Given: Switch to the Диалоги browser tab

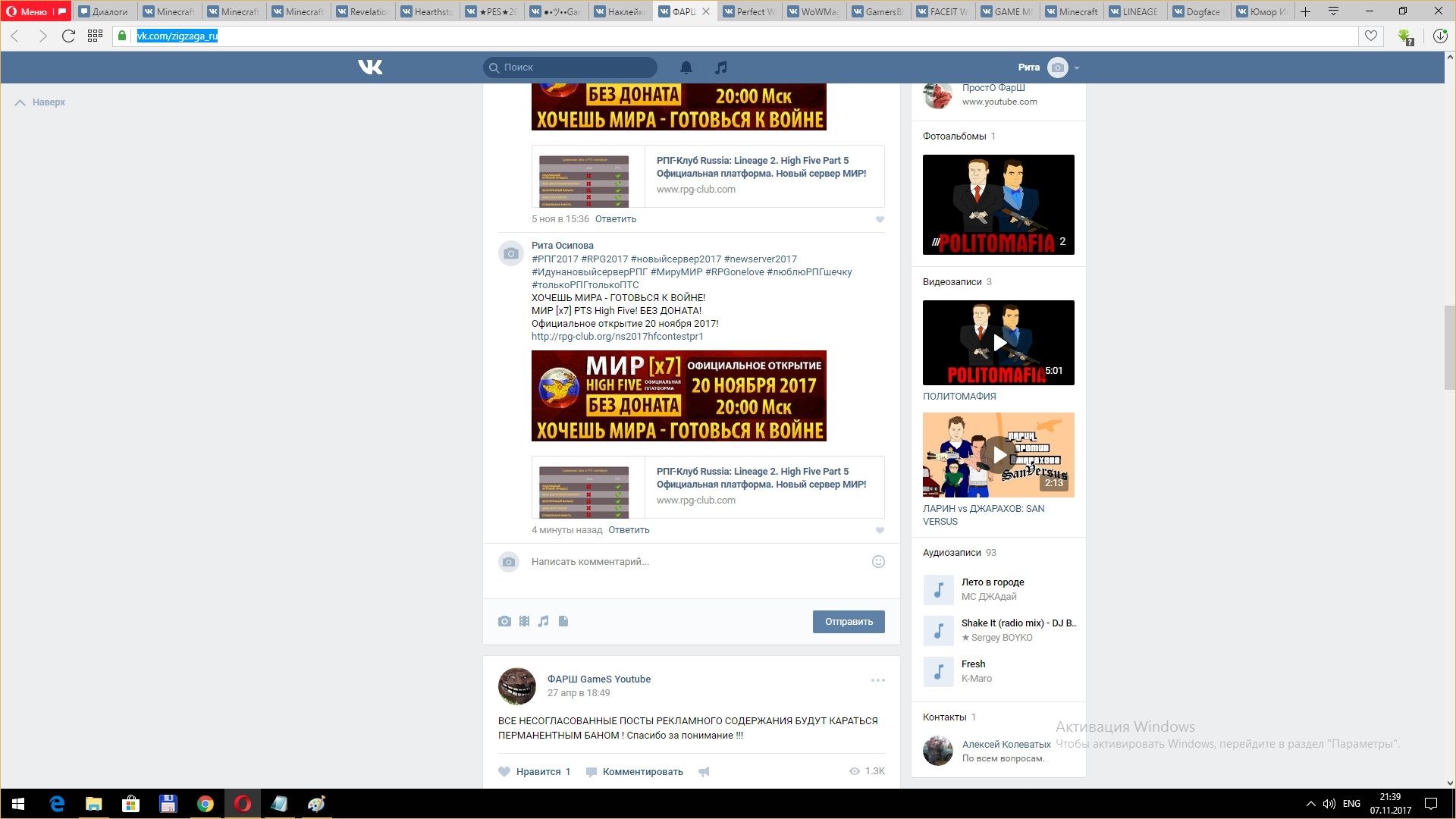Looking at the screenshot, I should [x=103, y=11].
